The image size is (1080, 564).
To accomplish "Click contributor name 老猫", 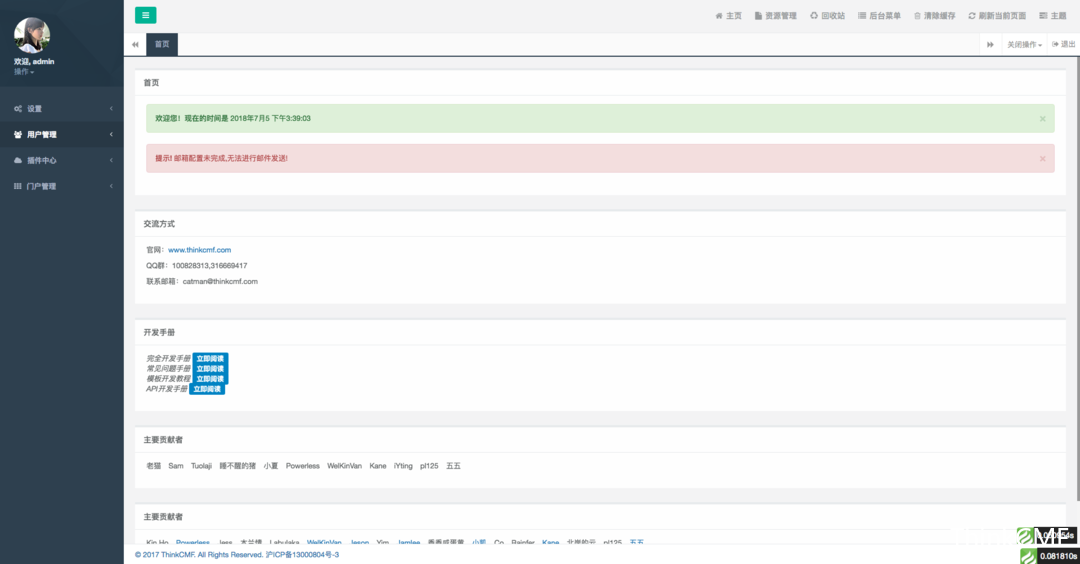I will [x=154, y=466].
